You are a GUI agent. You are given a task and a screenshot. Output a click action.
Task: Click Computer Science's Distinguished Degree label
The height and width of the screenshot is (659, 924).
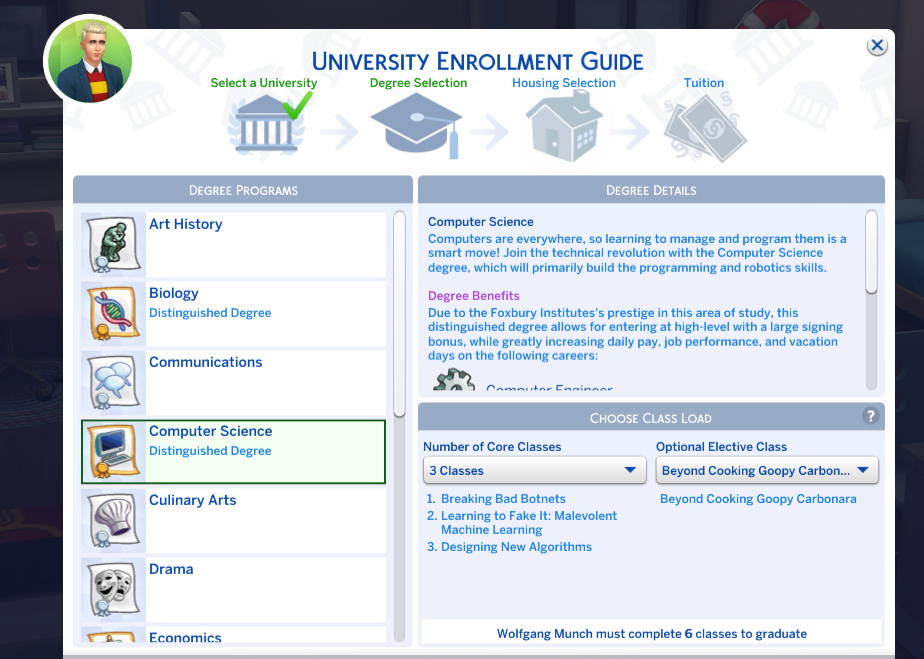click(210, 451)
